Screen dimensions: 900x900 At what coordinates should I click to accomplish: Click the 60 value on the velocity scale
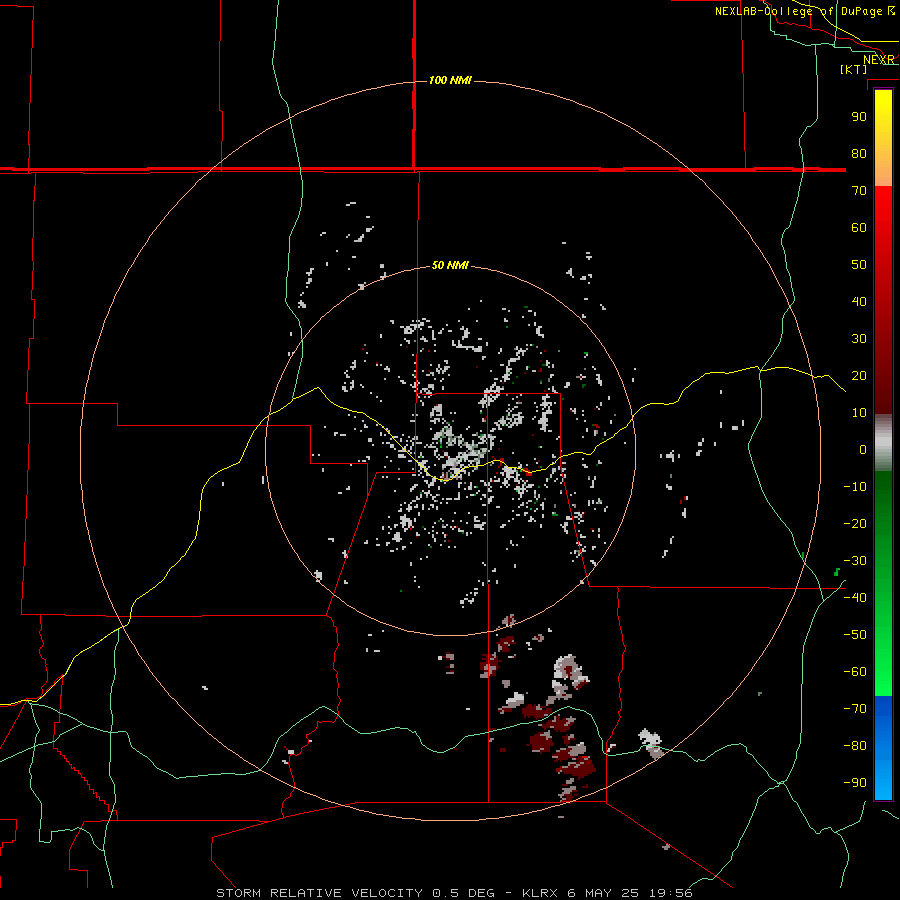point(859,228)
